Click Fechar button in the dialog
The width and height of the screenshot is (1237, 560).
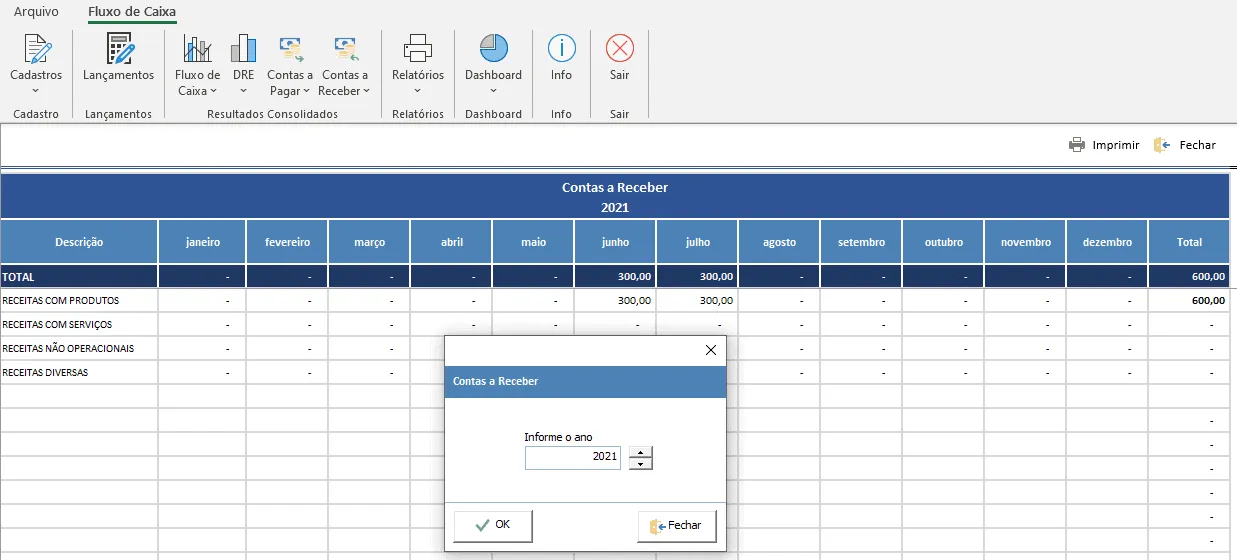tap(677, 525)
